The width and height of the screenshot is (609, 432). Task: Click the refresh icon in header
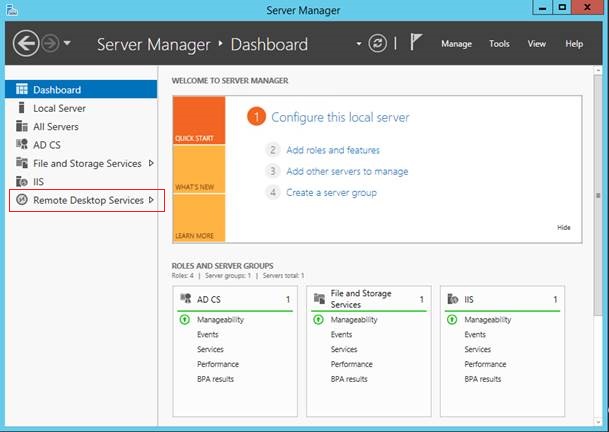[378, 43]
